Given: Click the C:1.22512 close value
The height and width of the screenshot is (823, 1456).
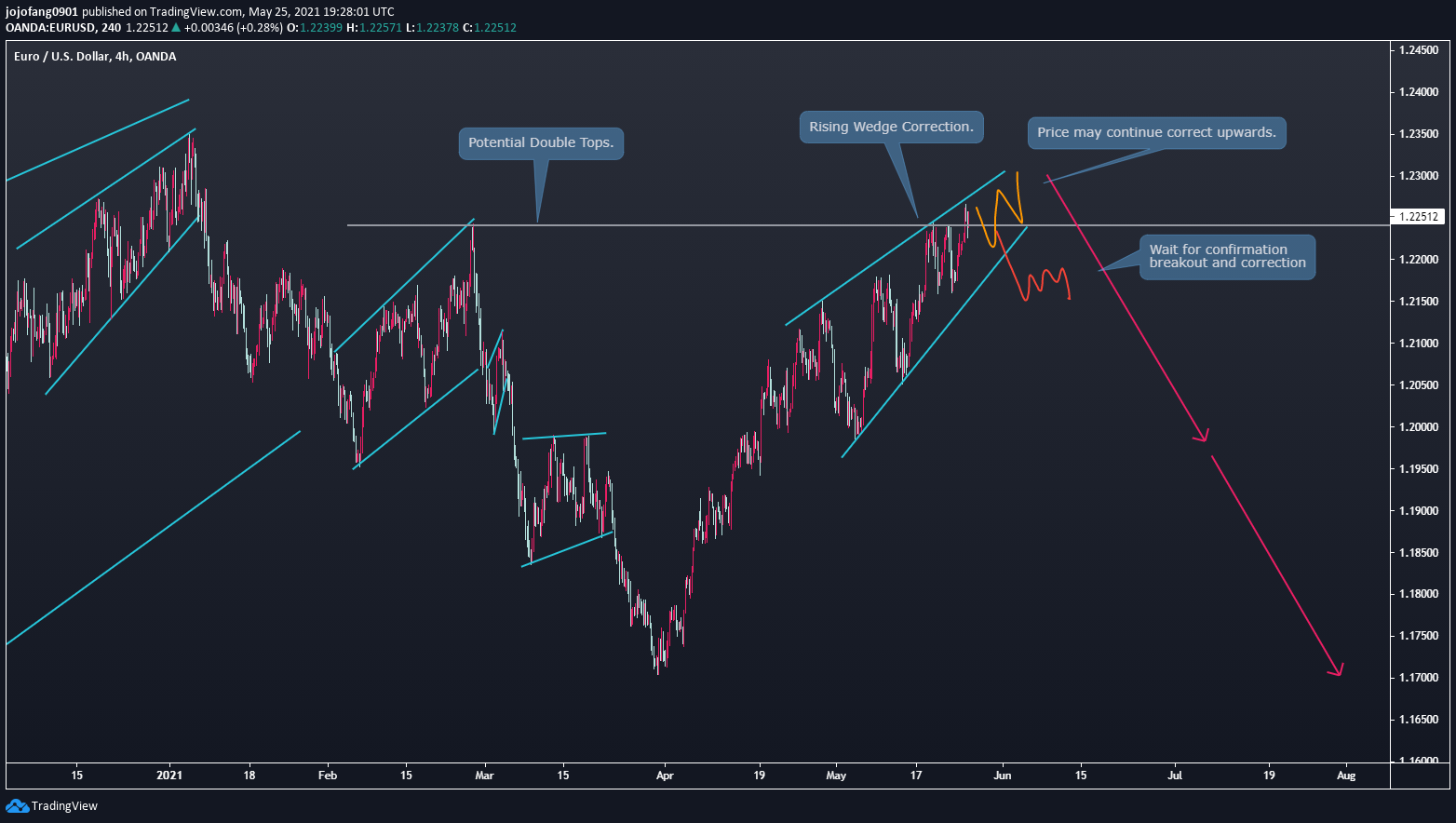Looking at the screenshot, I should (x=490, y=28).
